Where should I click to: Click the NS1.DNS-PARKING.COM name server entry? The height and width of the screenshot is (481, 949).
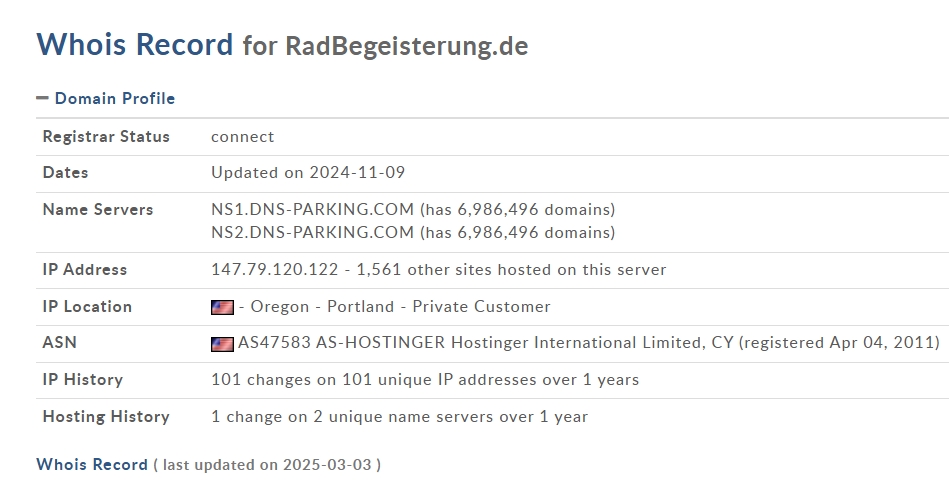[312, 210]
